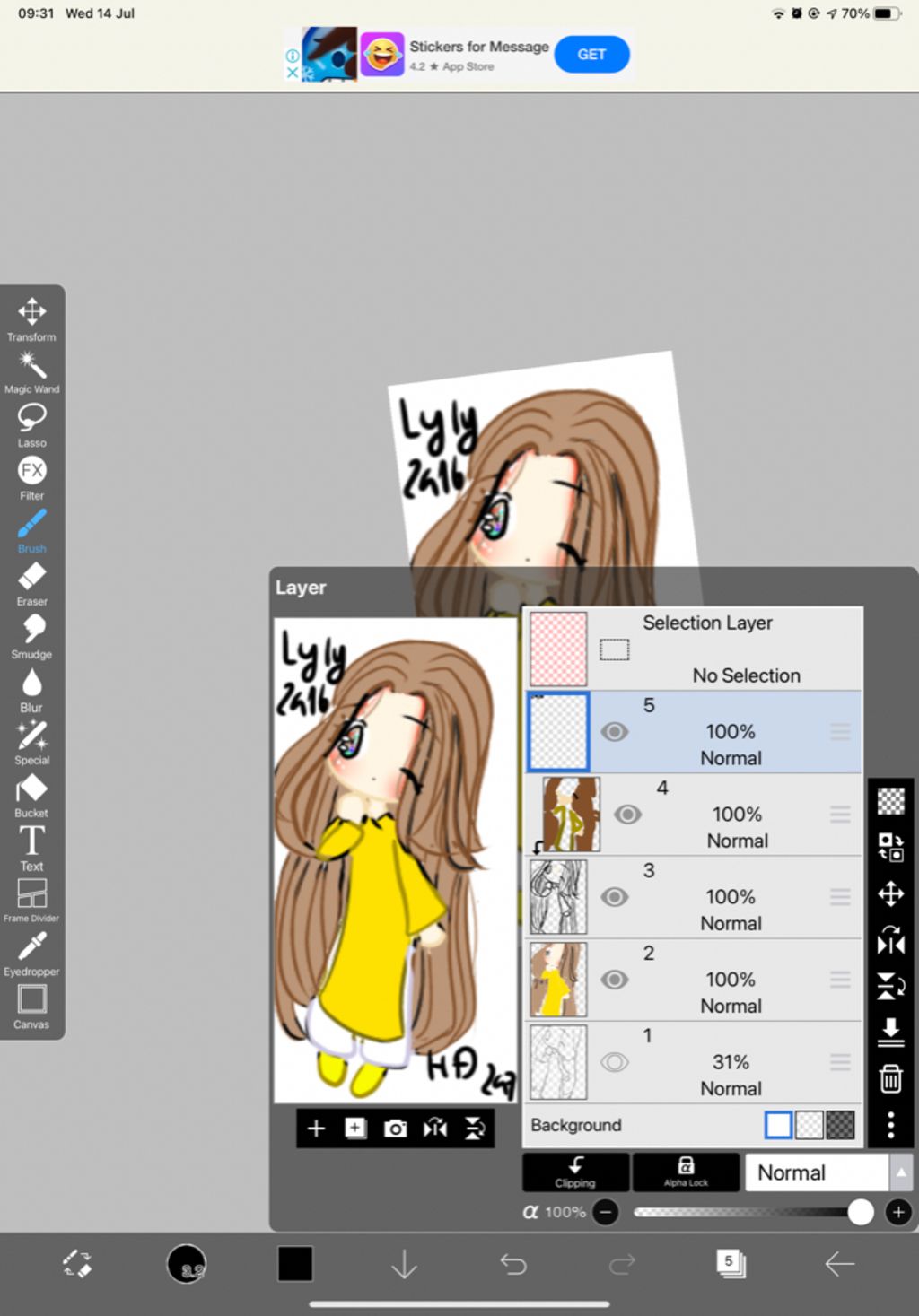The height and width of the screenshot is (1316, 919).
Task: Select the Eraser tool
Action: (x=31, y=583)
